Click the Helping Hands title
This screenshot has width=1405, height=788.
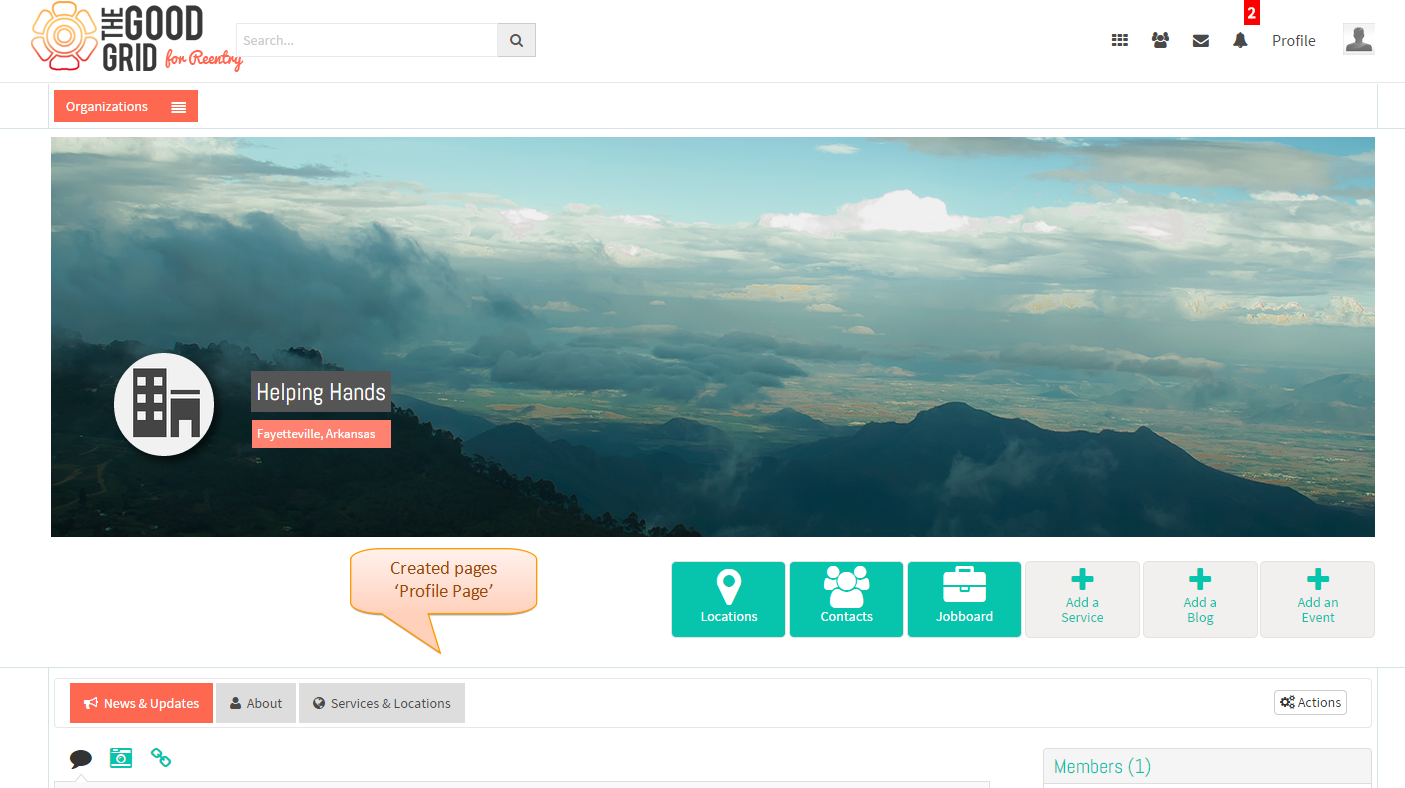[x=321, y=392]
